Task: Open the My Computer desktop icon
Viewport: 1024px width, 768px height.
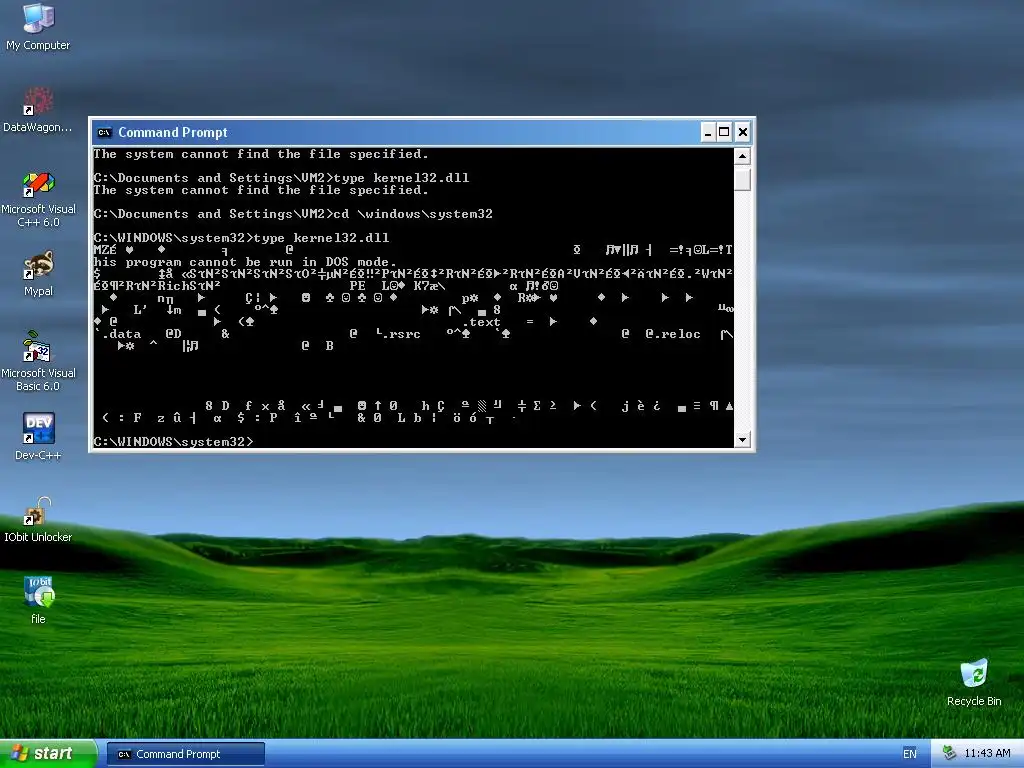Action: (x=38, y=27)
